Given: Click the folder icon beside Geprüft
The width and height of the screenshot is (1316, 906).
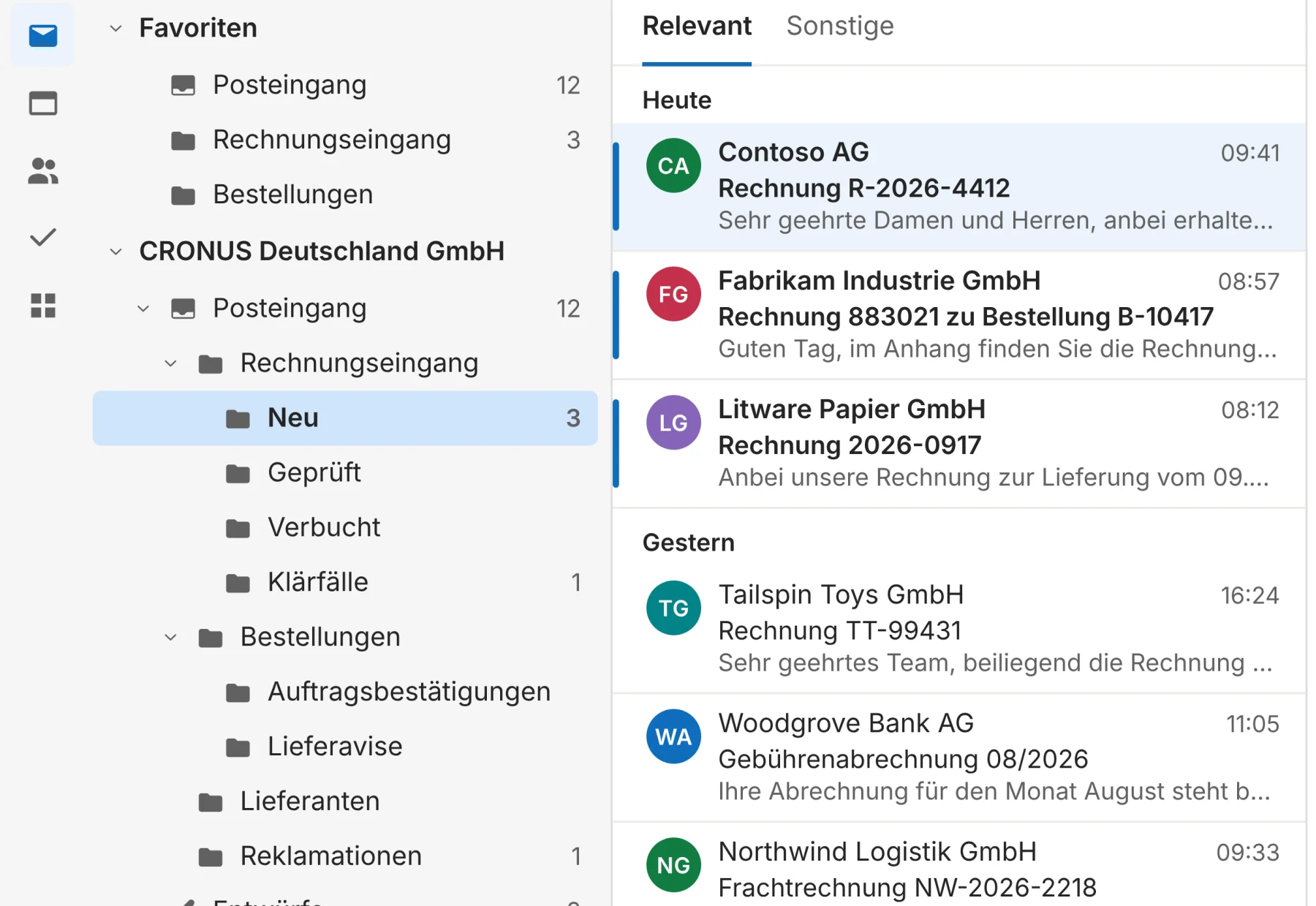Looking at the screenshot, I should click(x=238, y=474).
